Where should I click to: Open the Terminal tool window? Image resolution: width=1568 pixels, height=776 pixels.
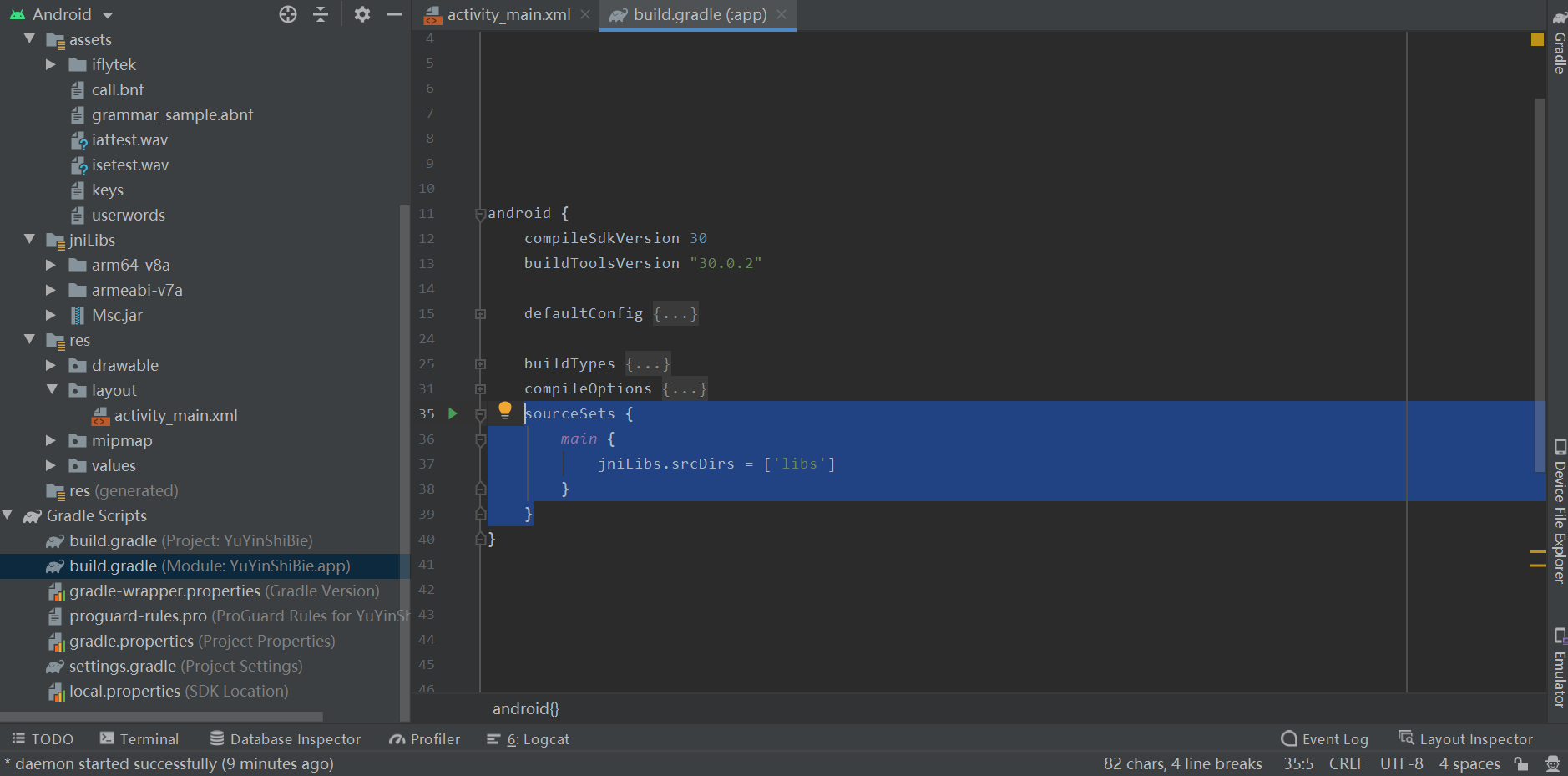[139, 739]
